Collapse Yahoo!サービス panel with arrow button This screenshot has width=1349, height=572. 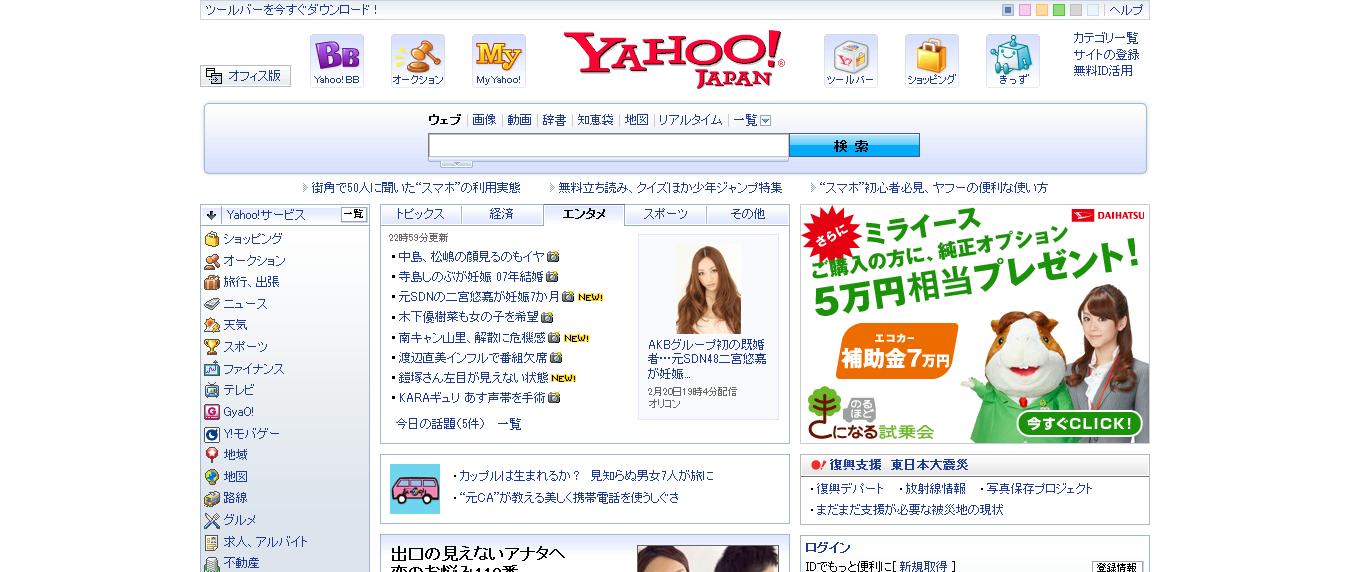pyautogui.click(x=211, y=214)
